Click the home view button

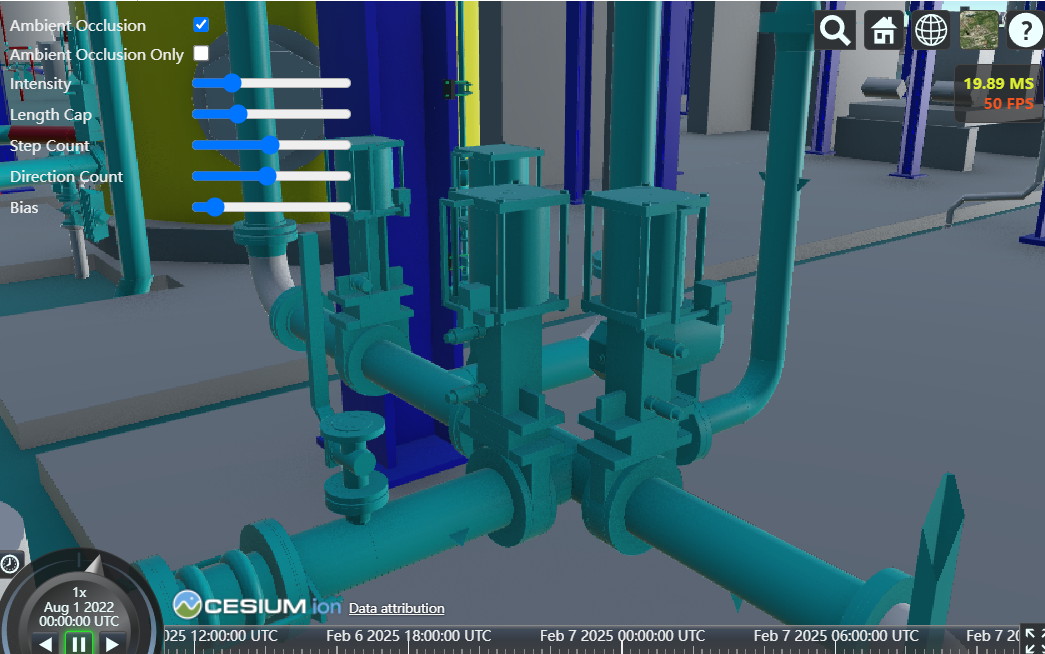pyautogui.click(x=884, y=30)
